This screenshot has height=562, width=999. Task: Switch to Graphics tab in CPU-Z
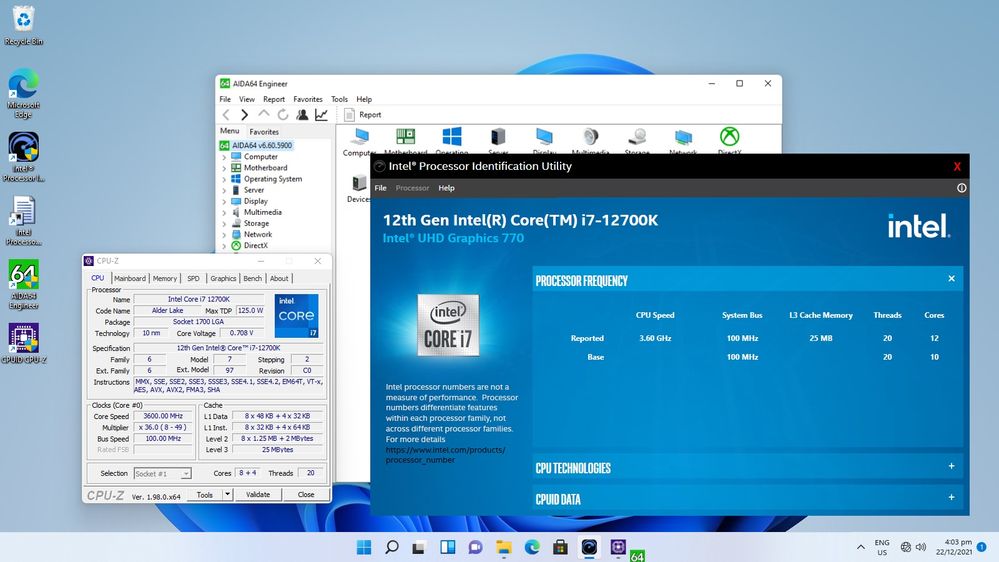click(x=223, y=278)
